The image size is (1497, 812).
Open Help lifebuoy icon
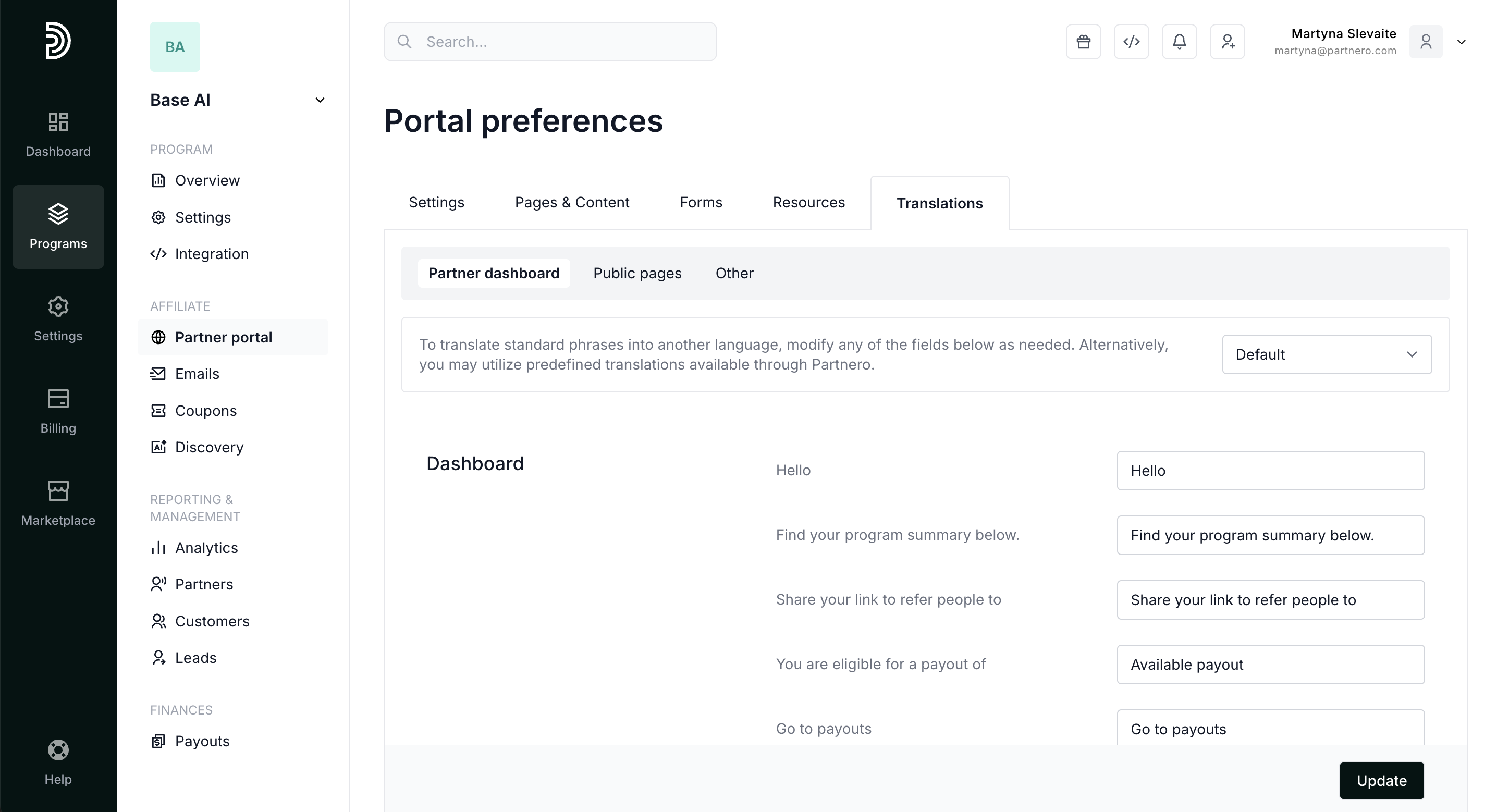pos(58,762)
